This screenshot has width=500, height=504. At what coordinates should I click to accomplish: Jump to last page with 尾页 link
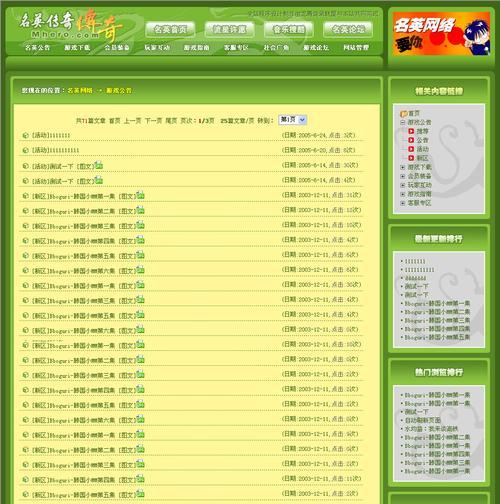coord(171,121)
